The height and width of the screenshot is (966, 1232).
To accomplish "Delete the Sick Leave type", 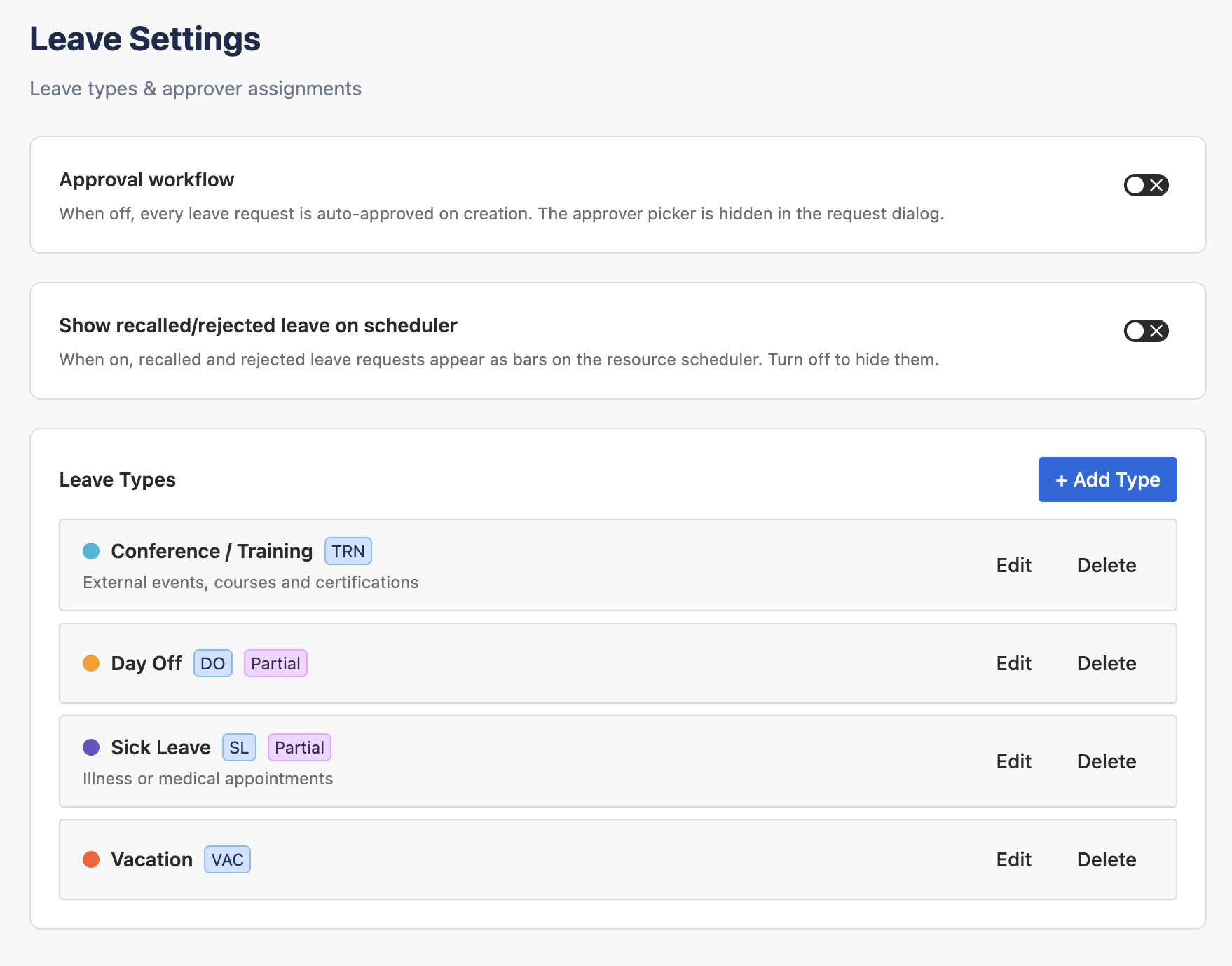I will (1107, 761).
